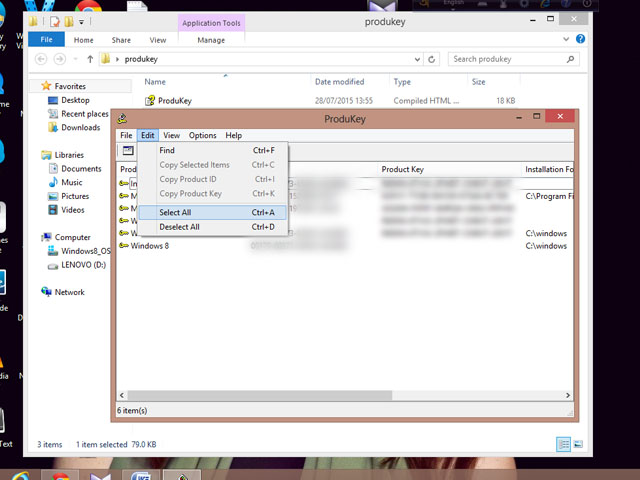The image size is (640, 480).
Task: Choose Select All from Edit menu
Action: tap(212, 212)
